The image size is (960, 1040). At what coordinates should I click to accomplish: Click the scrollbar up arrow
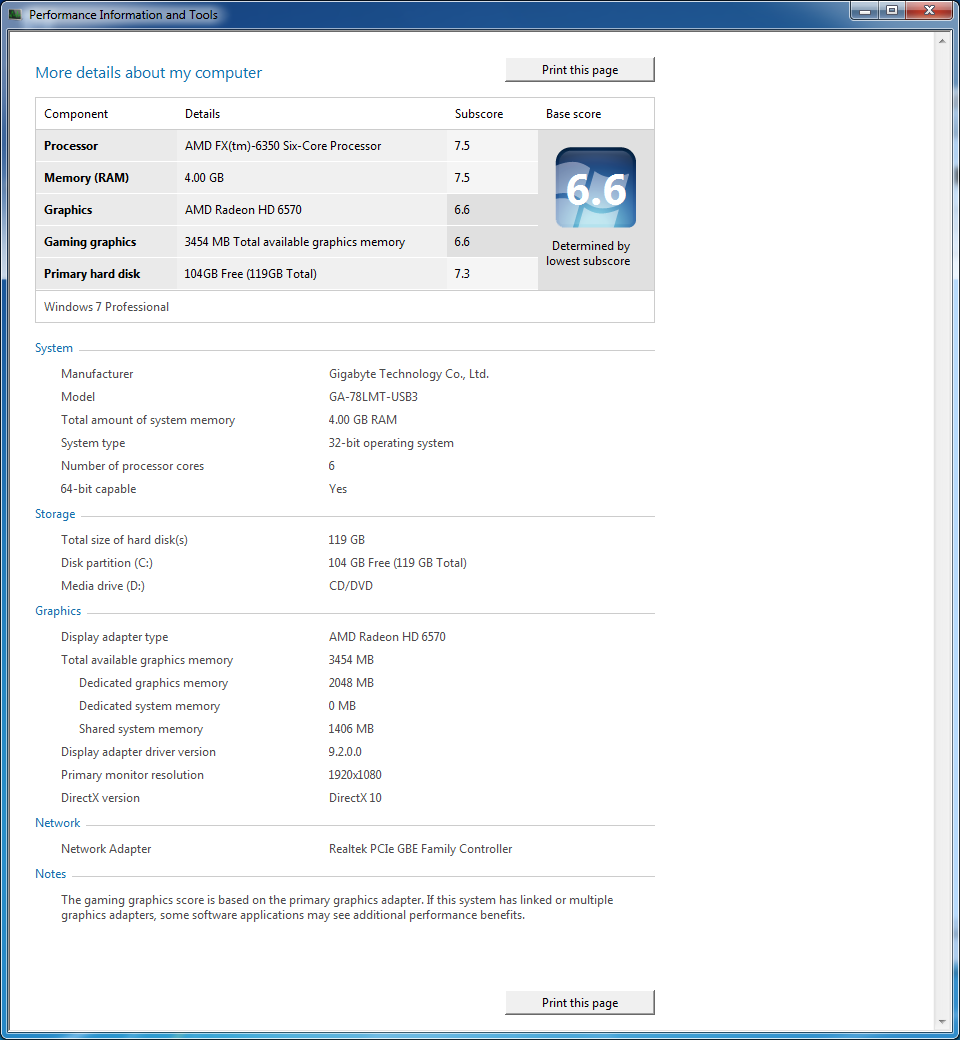pos(942,41)
